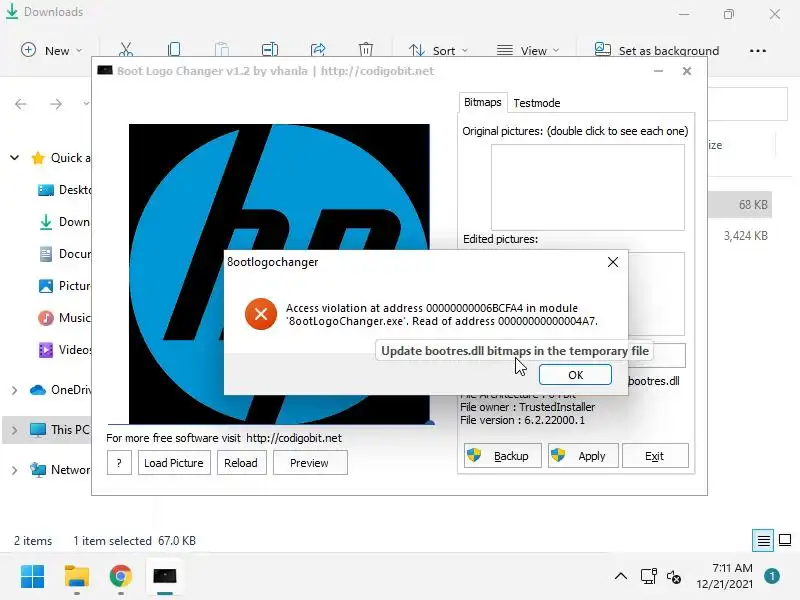
Task: Minimize the Boot Logo Changer window
Action: coord(659,71)
